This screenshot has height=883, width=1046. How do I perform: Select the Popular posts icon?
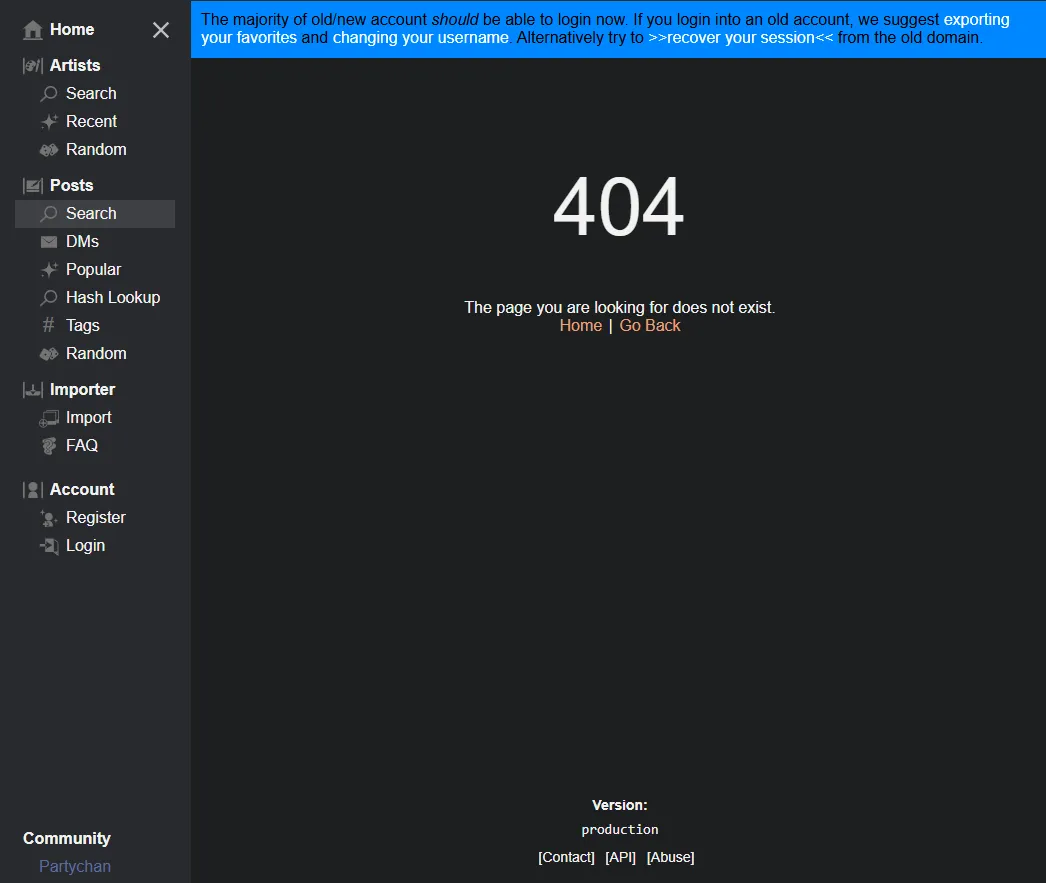(48, 269)
